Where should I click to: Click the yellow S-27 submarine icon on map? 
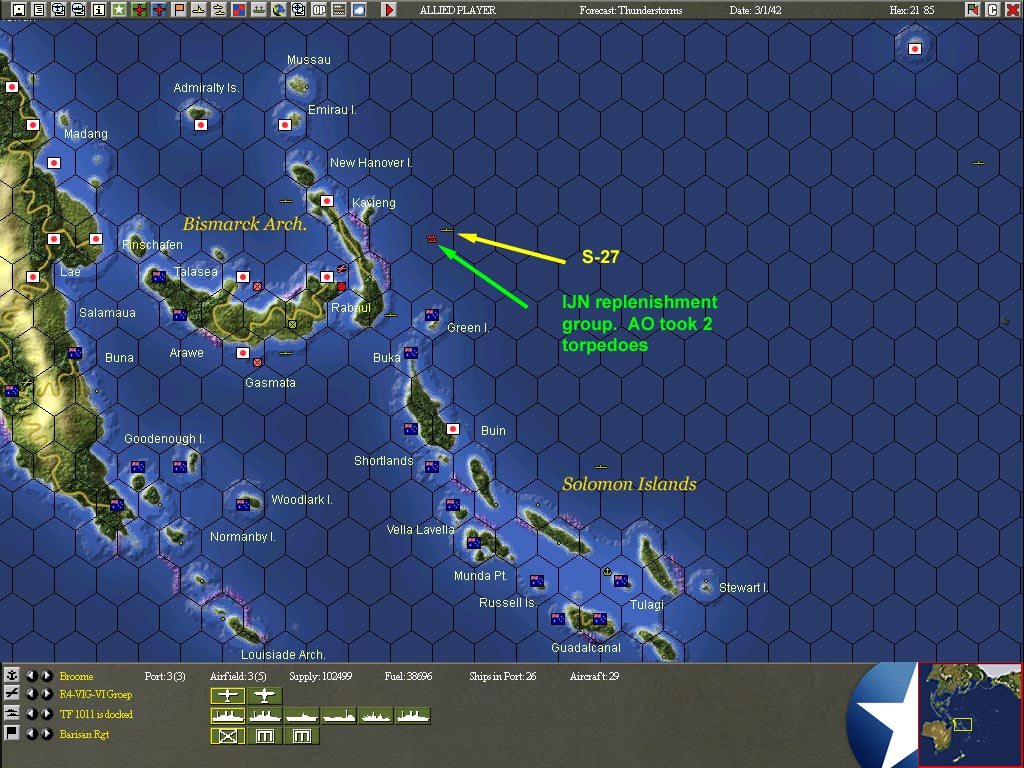(447, 230)
